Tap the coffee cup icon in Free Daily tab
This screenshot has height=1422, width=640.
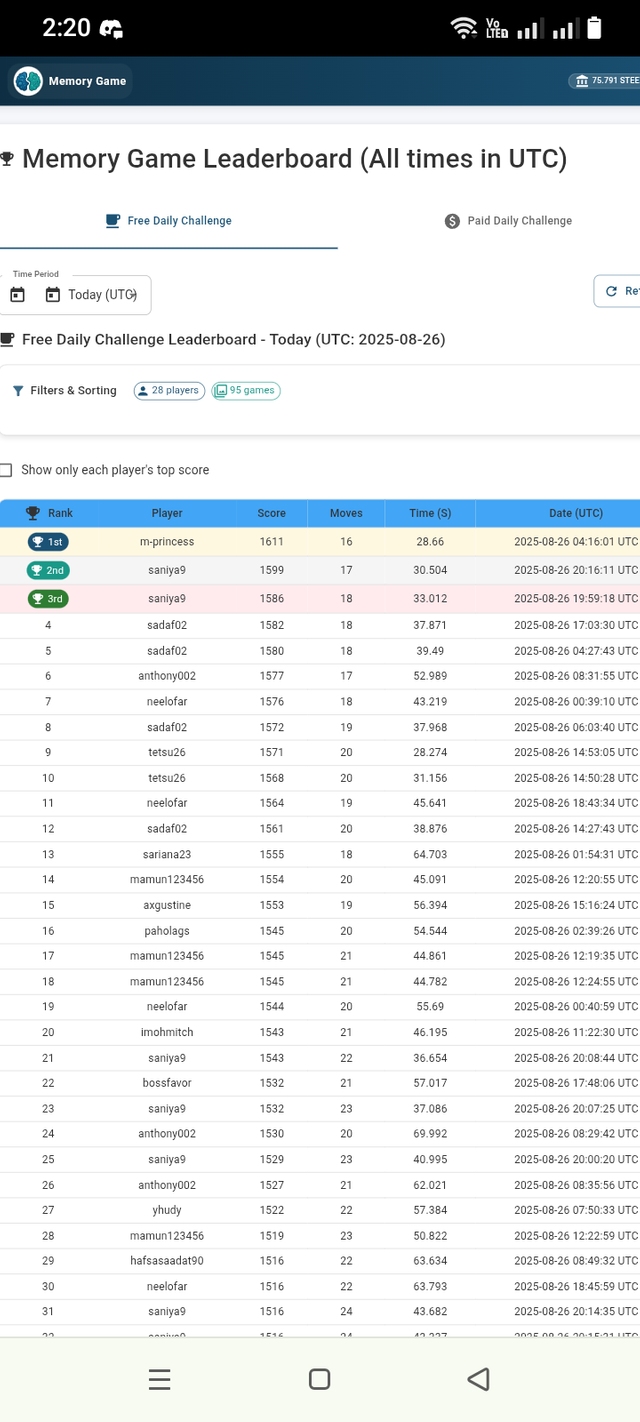click(114, 221)
